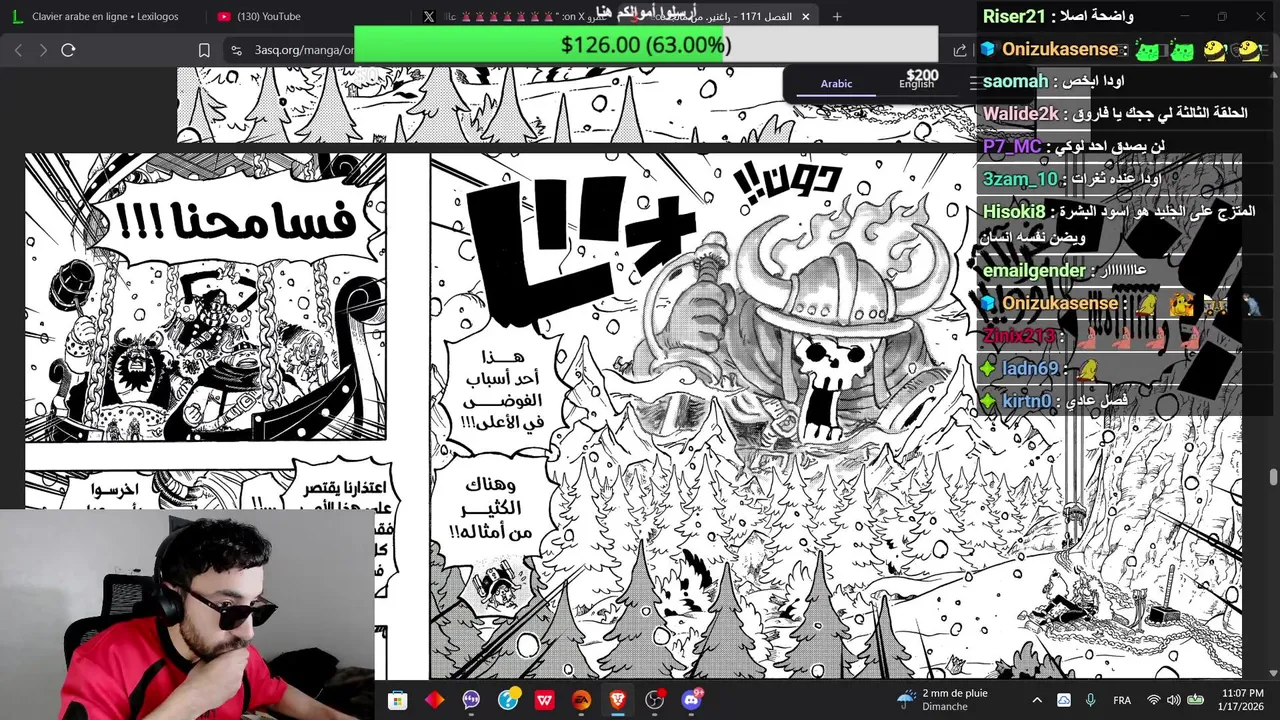
Task: Click the chat username 3zam_10
Action: [x=1019, y=179]
